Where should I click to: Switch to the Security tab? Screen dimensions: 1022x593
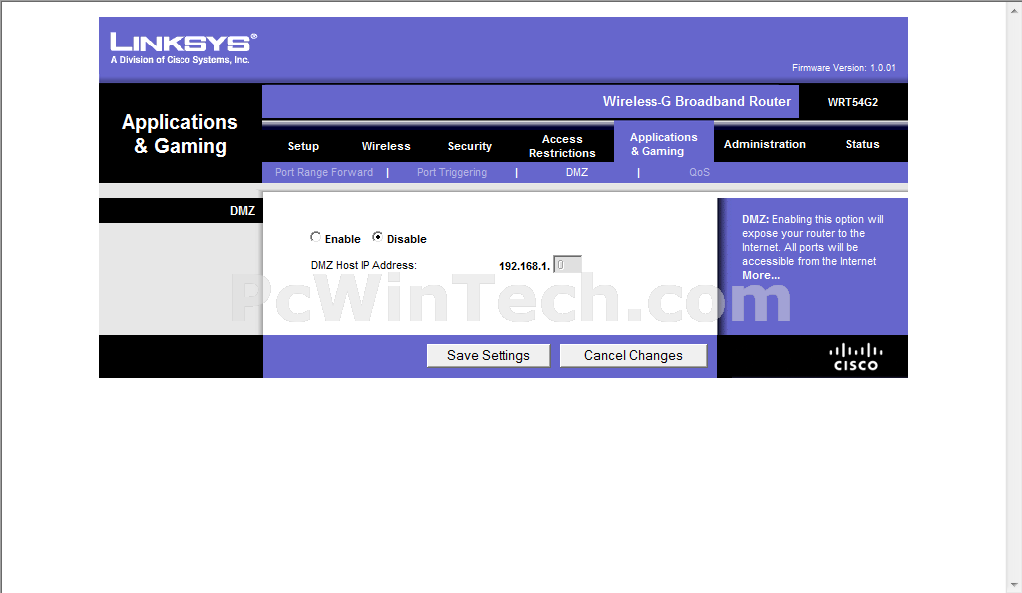pyautogui.click(x=469, y=146)
